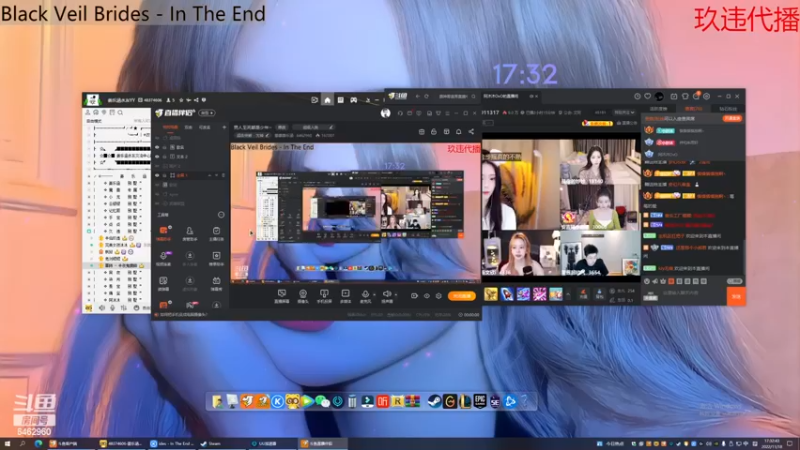Click the screen capture icon in bottom toolbar
800x450 pixels.
point(282,294)
